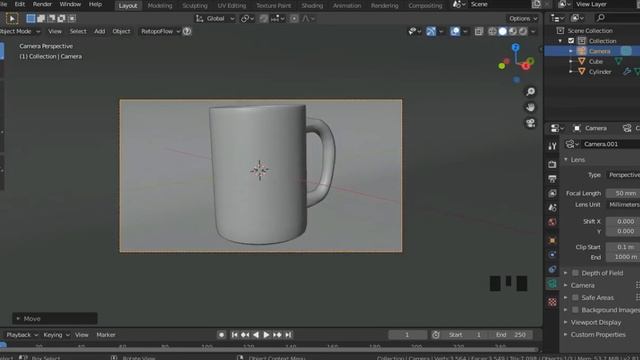Switch to wireframe shading mode
The width and height of the screenshot is (640, 360).
click(492, 31)
